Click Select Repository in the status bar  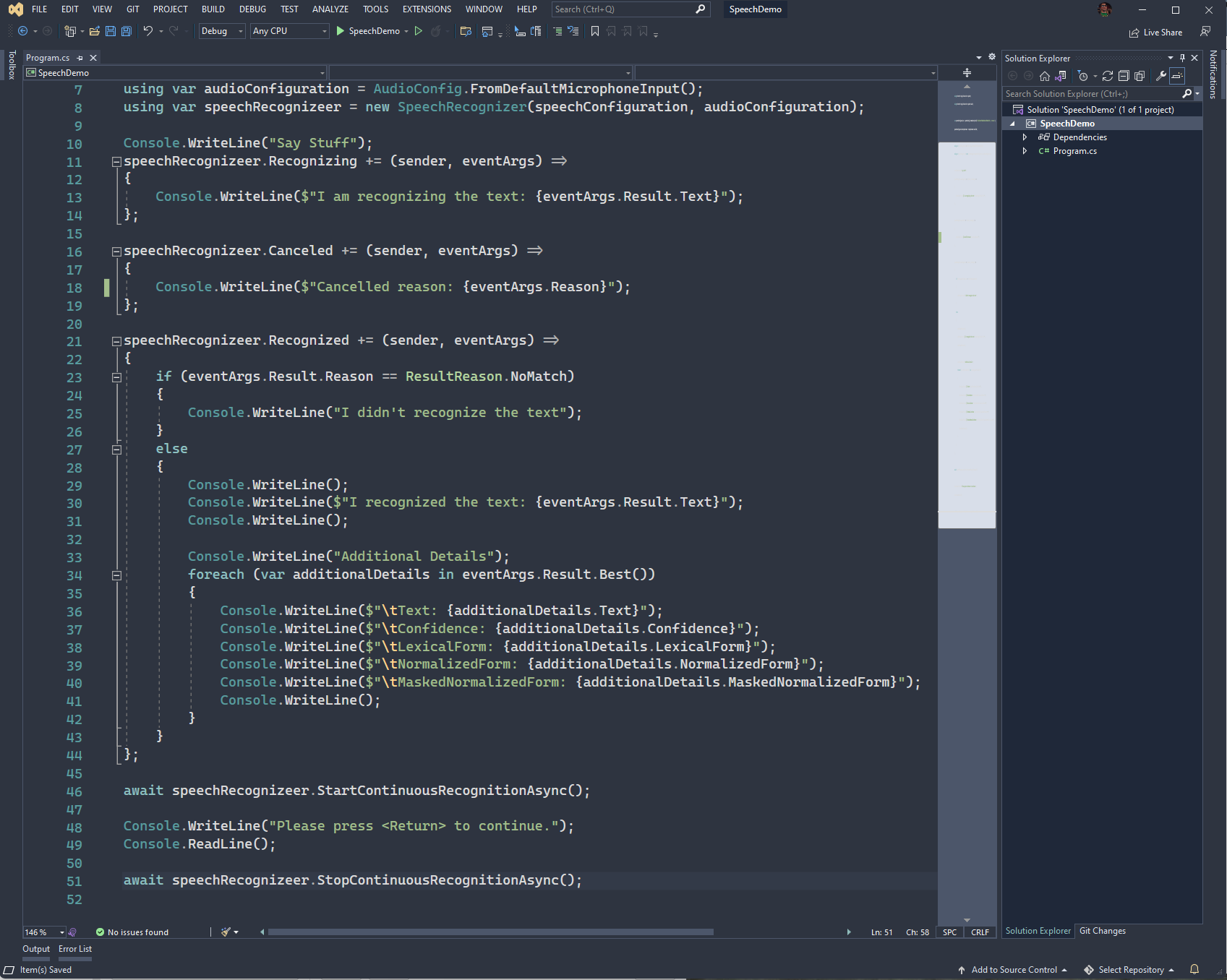tap(1129, 970)
